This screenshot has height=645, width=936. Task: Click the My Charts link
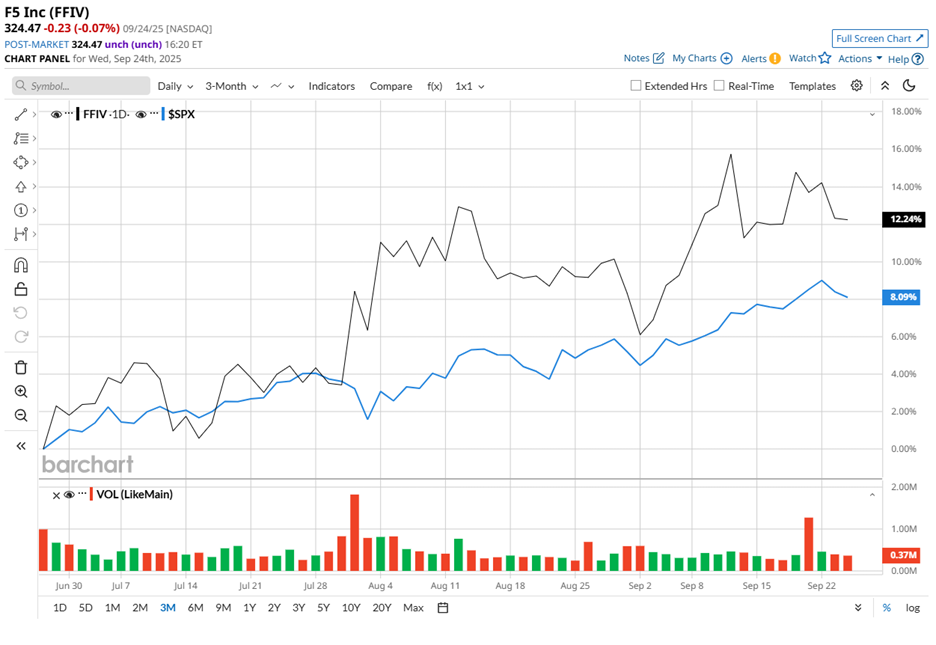click(694, 58)
